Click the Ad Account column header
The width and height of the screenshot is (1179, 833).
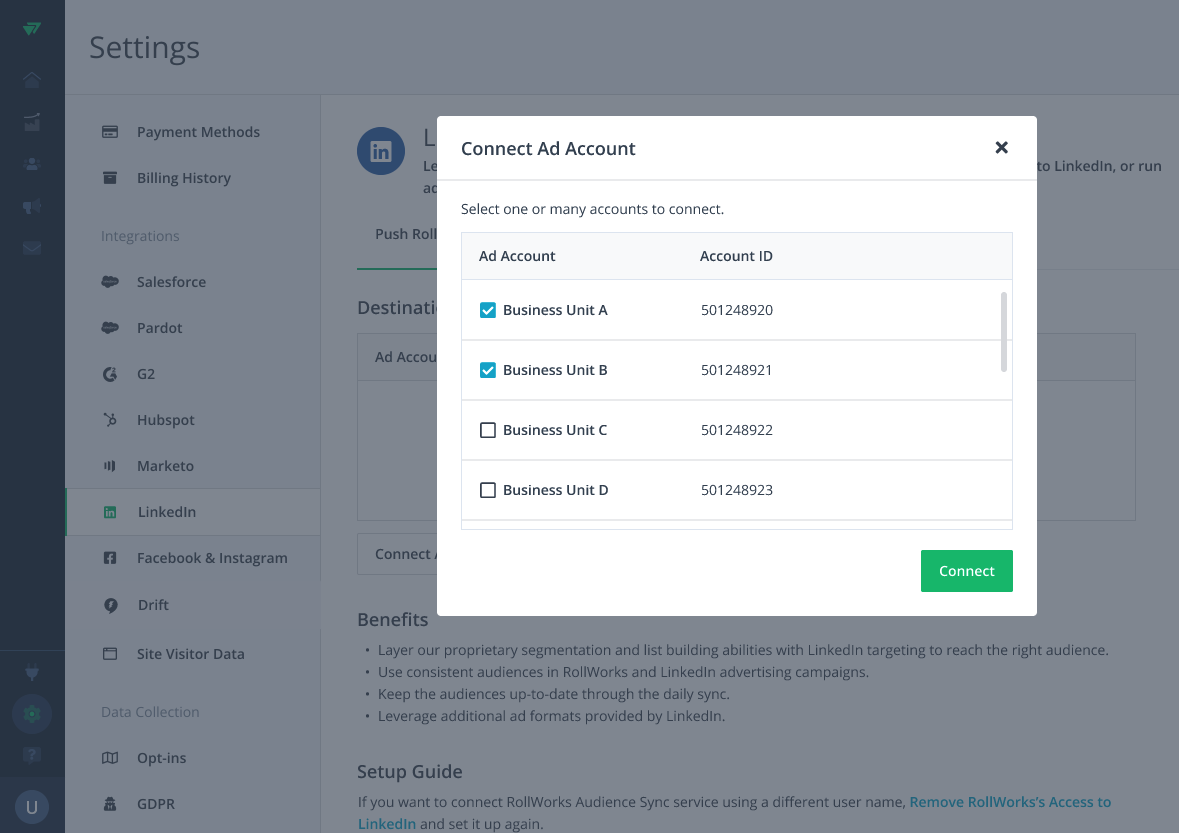click(517, 256)
